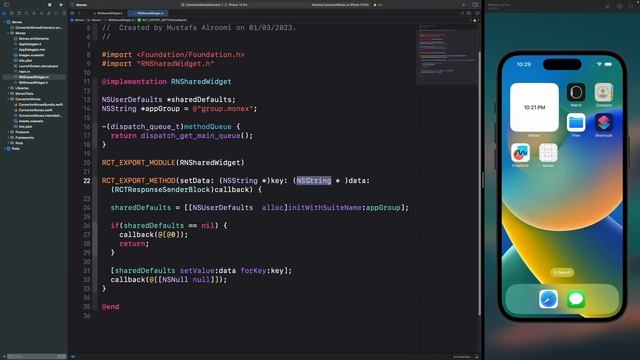Launch Messages from the simulator dock
Screen dimensions: 640x360
point(576,299)
